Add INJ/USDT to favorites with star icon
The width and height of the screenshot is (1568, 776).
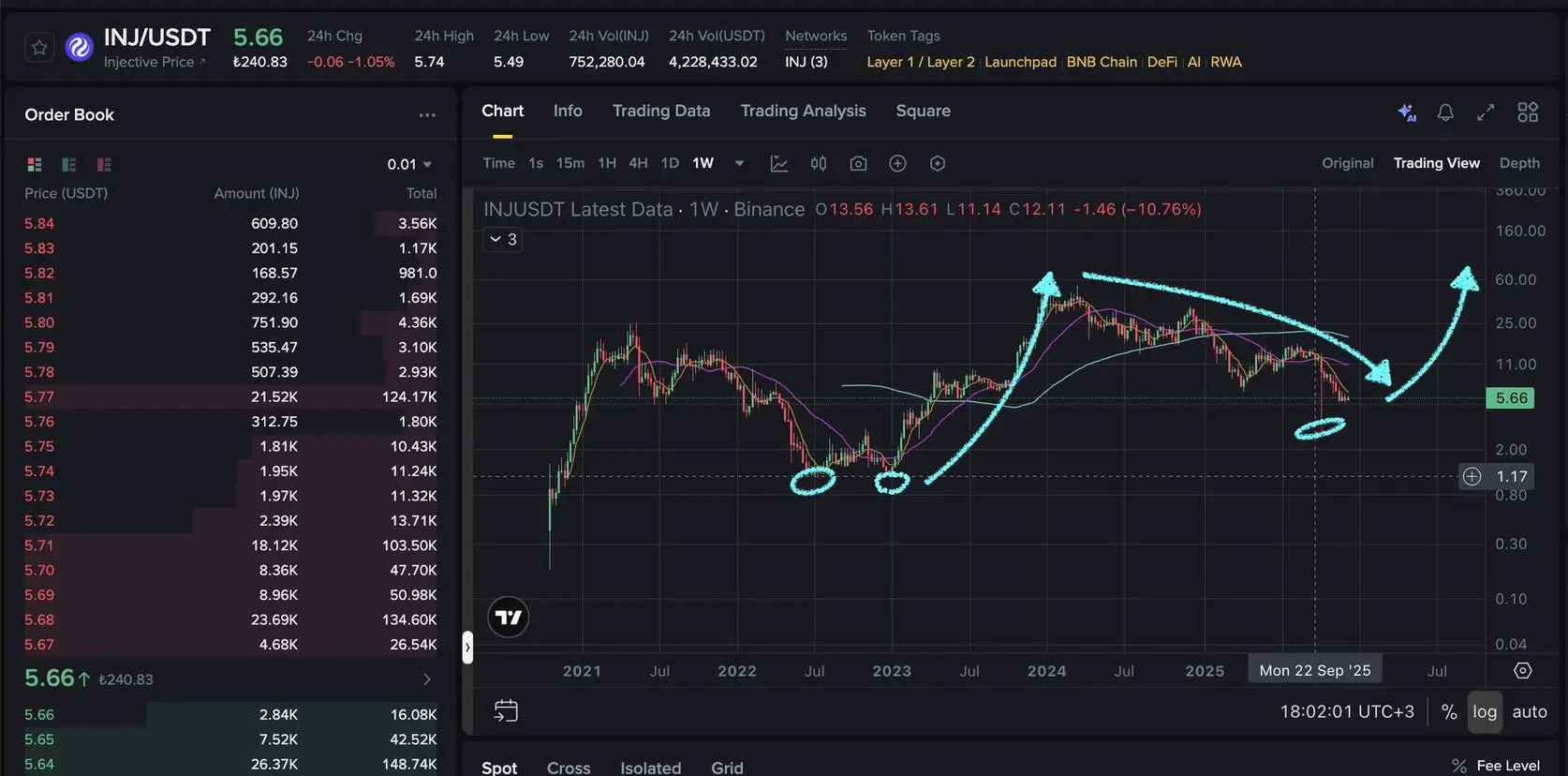(x=39, y=47)
